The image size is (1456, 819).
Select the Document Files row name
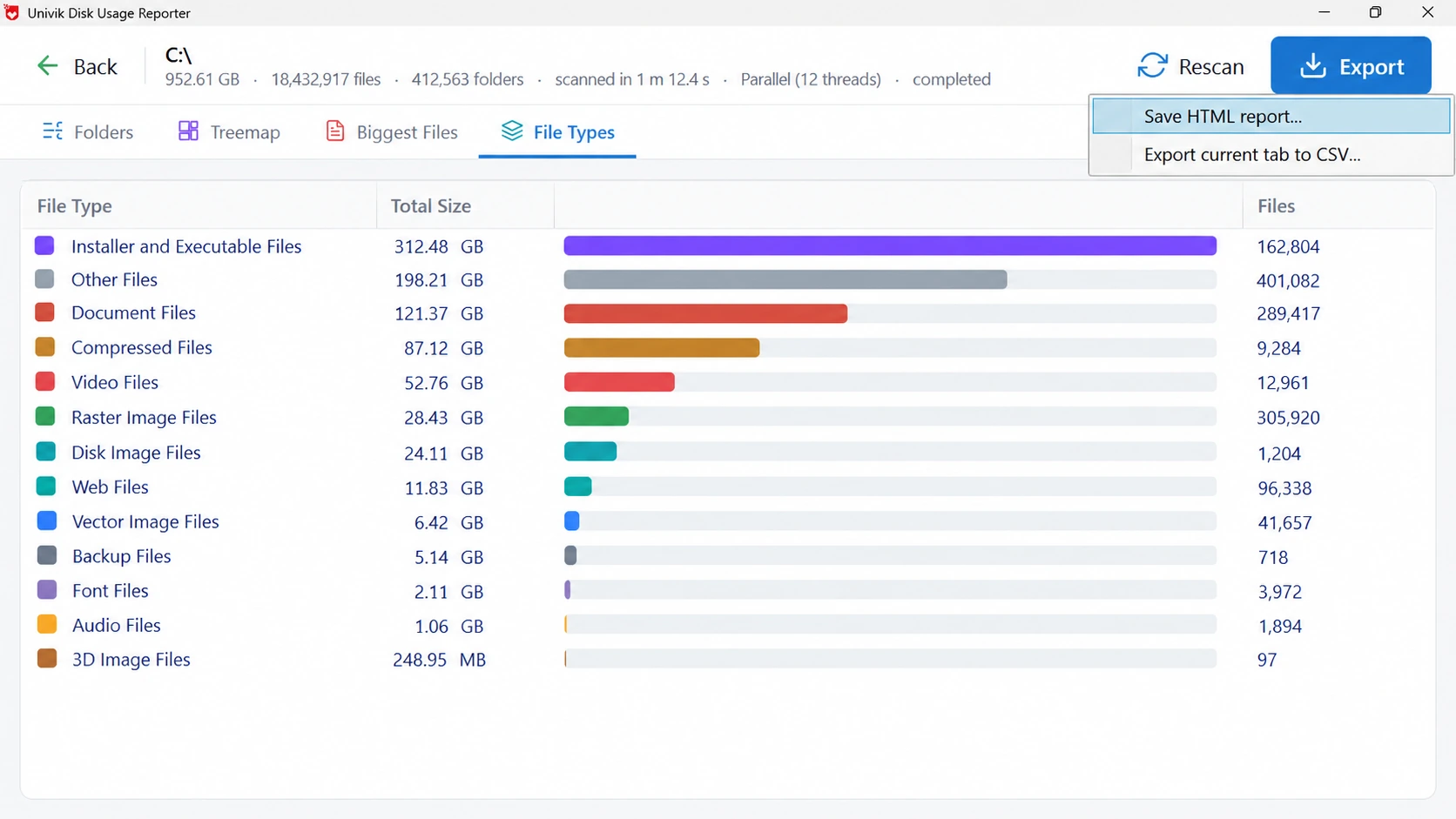pyautogui.click(x=133, y=312)
